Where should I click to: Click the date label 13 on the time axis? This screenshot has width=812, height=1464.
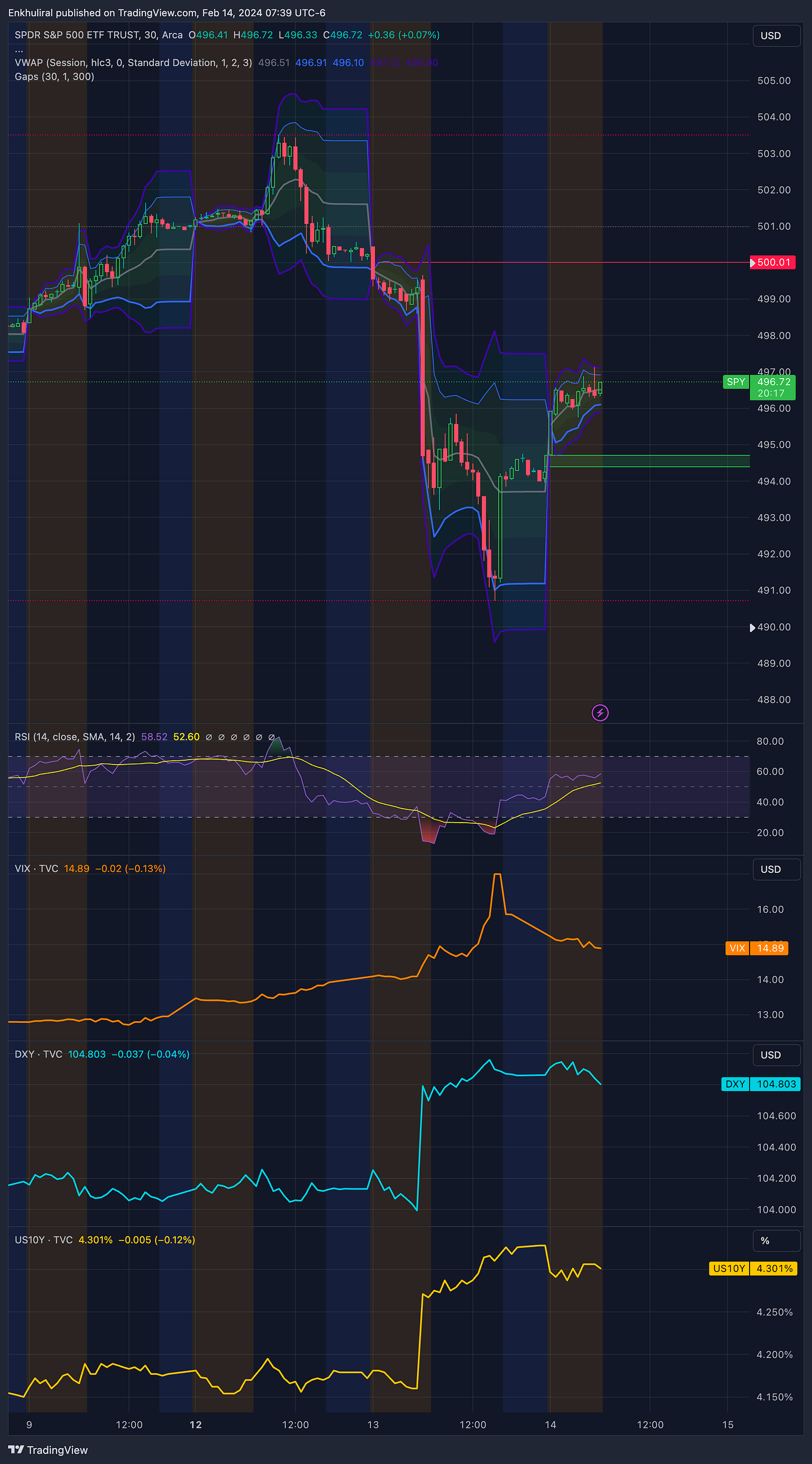(373, 1425)
